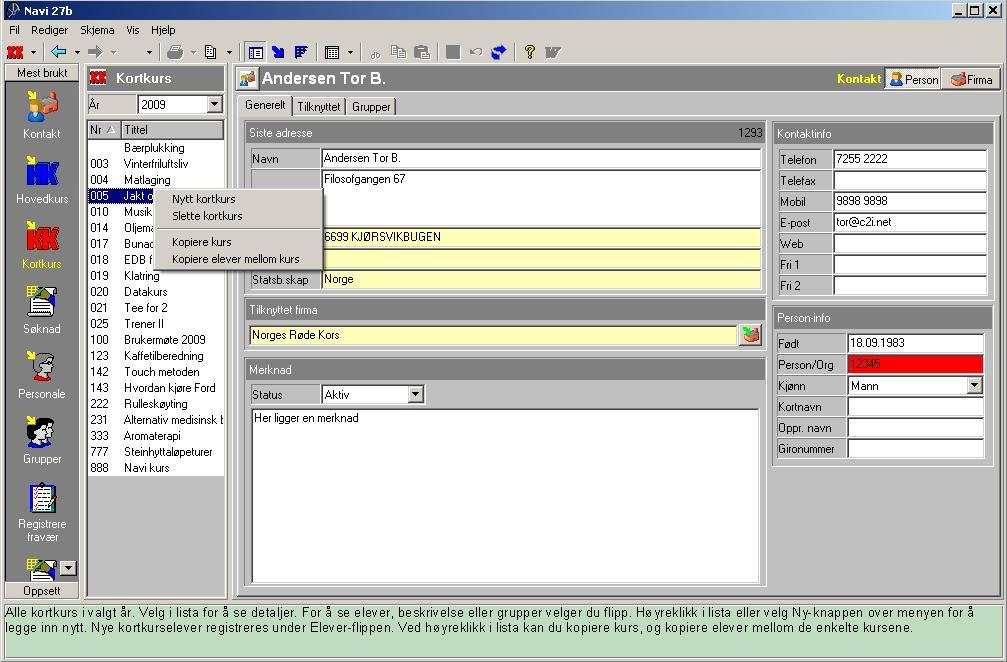
Task: Click the firm icon beside Norges Røde Kors
Action: (749, 335)
